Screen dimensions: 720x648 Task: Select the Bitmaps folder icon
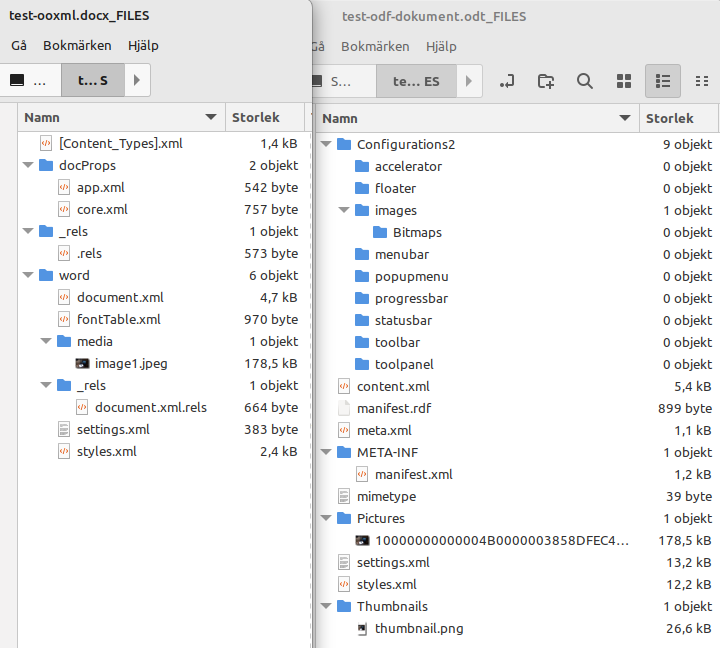pyautogui.click(x=380, y=232)
